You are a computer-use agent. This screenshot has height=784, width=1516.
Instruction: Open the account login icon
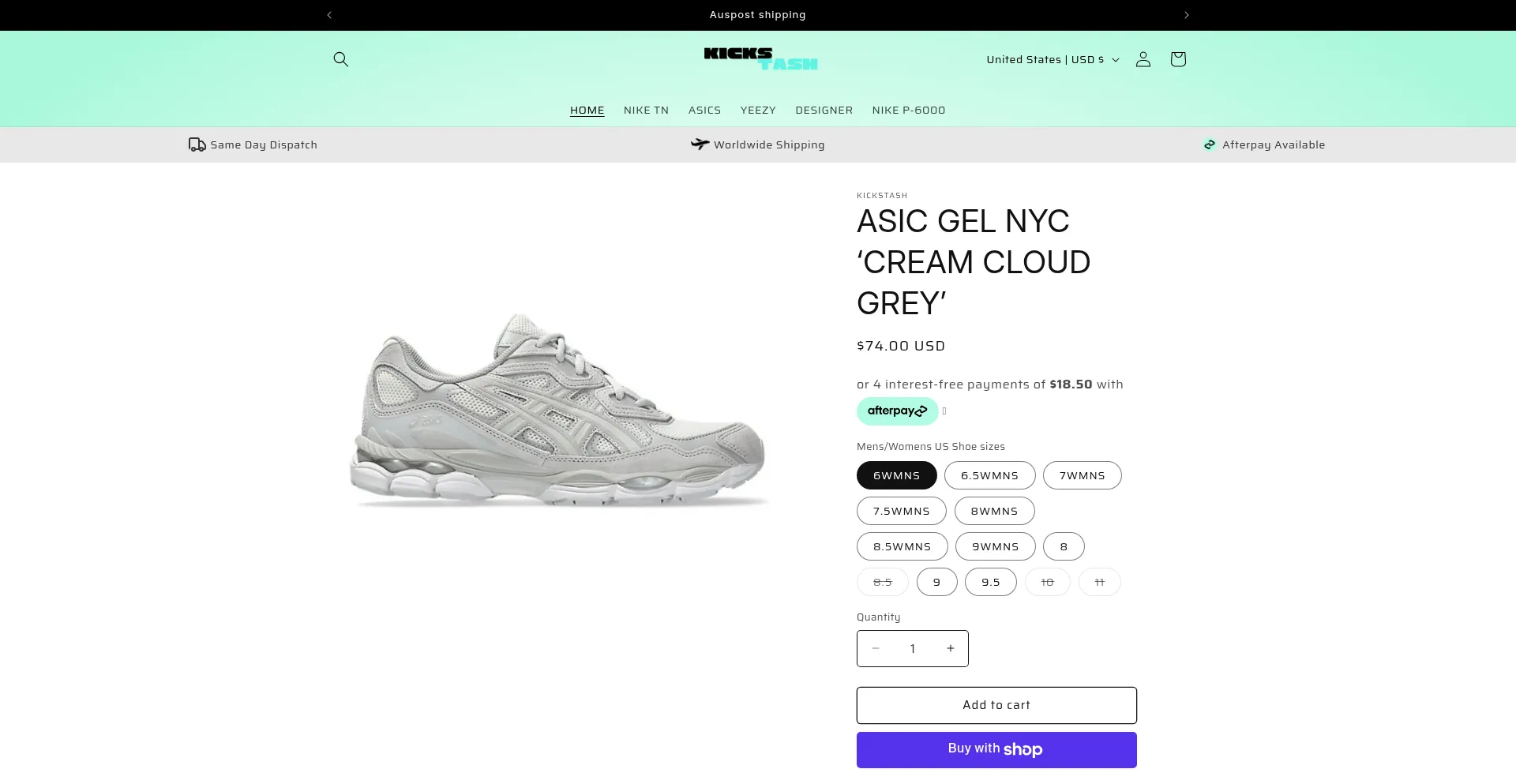point(1143,59)
